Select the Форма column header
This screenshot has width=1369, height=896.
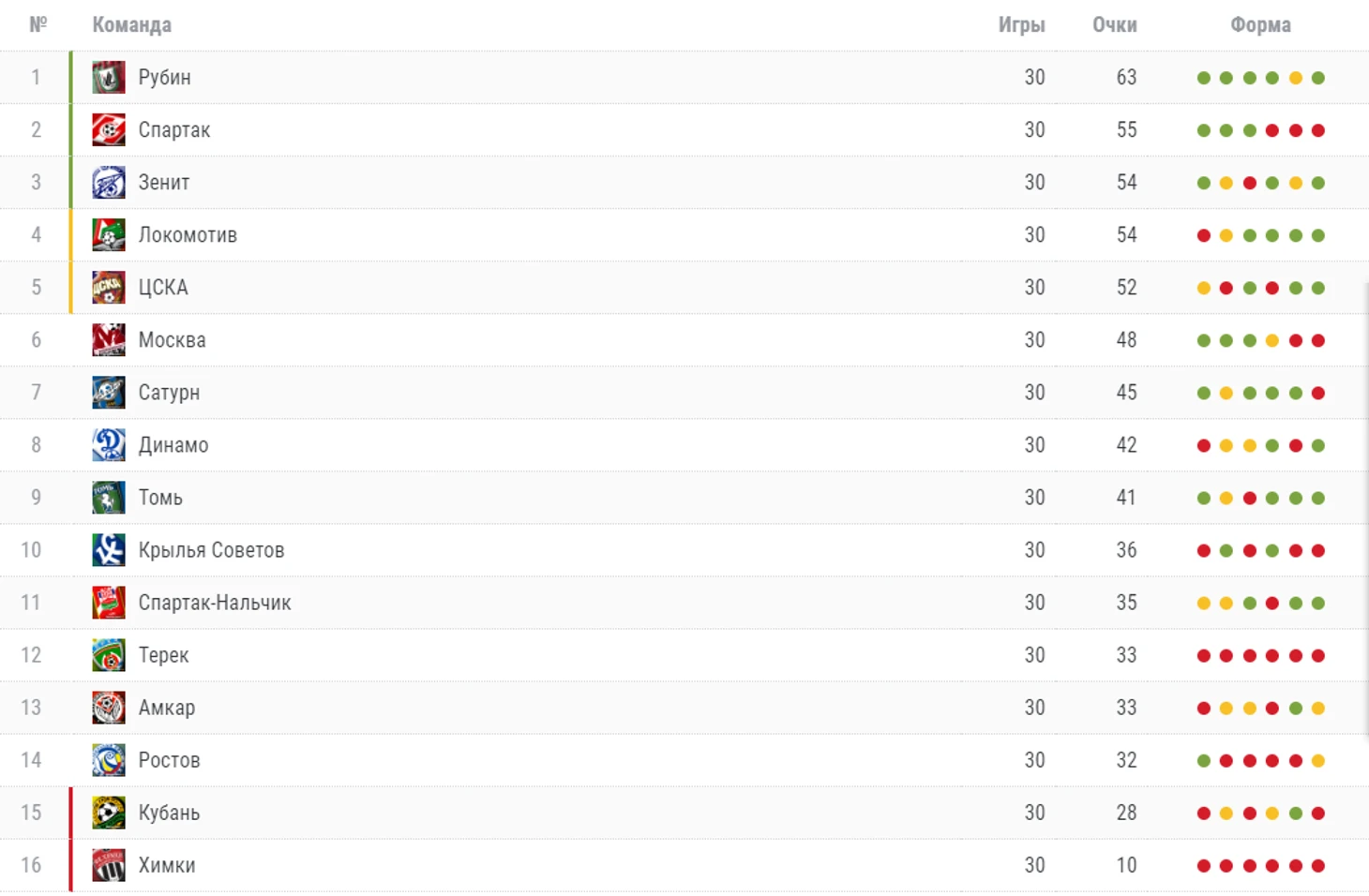1261,25
